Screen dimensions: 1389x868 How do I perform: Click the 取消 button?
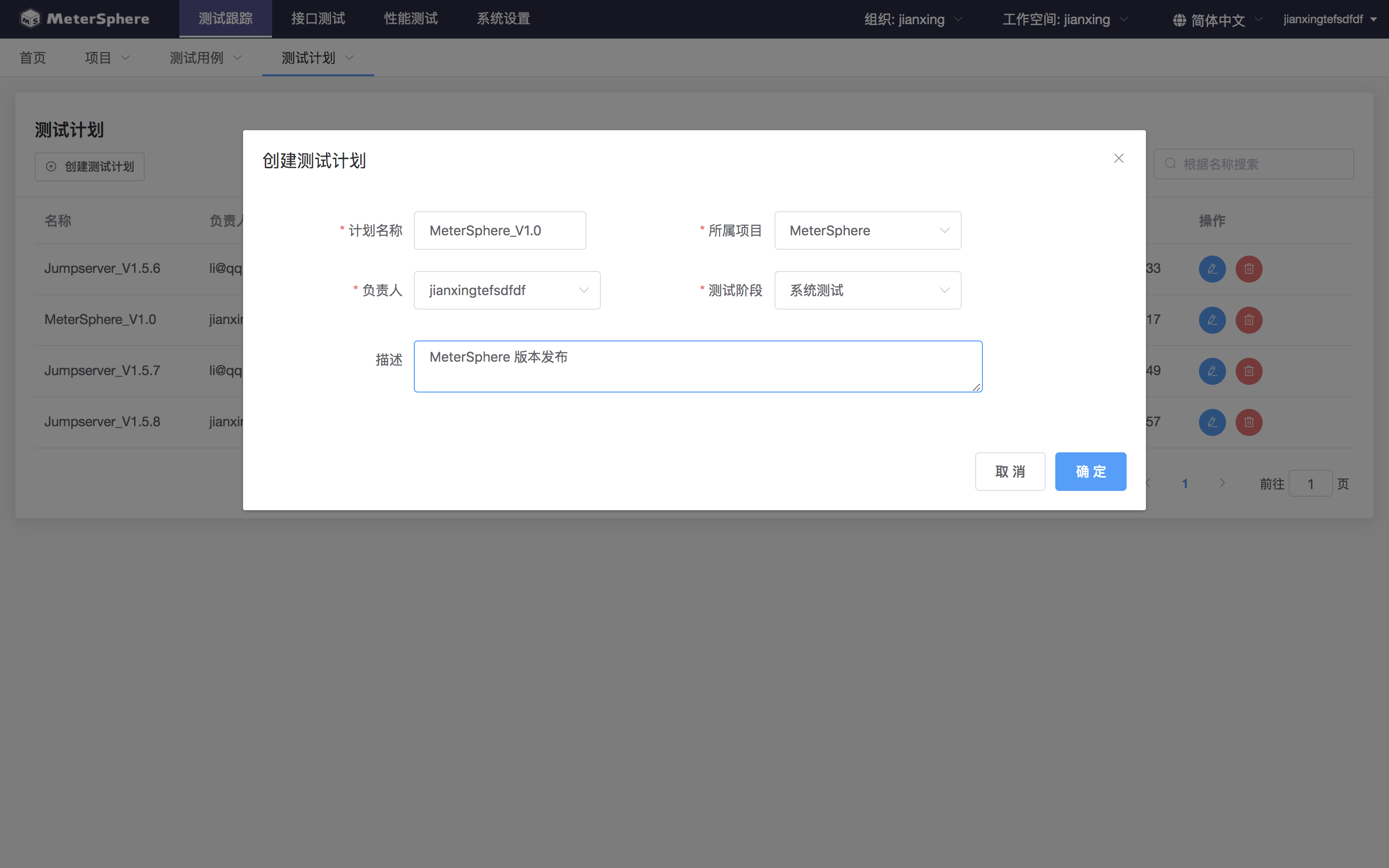[x=1010, y=471]
